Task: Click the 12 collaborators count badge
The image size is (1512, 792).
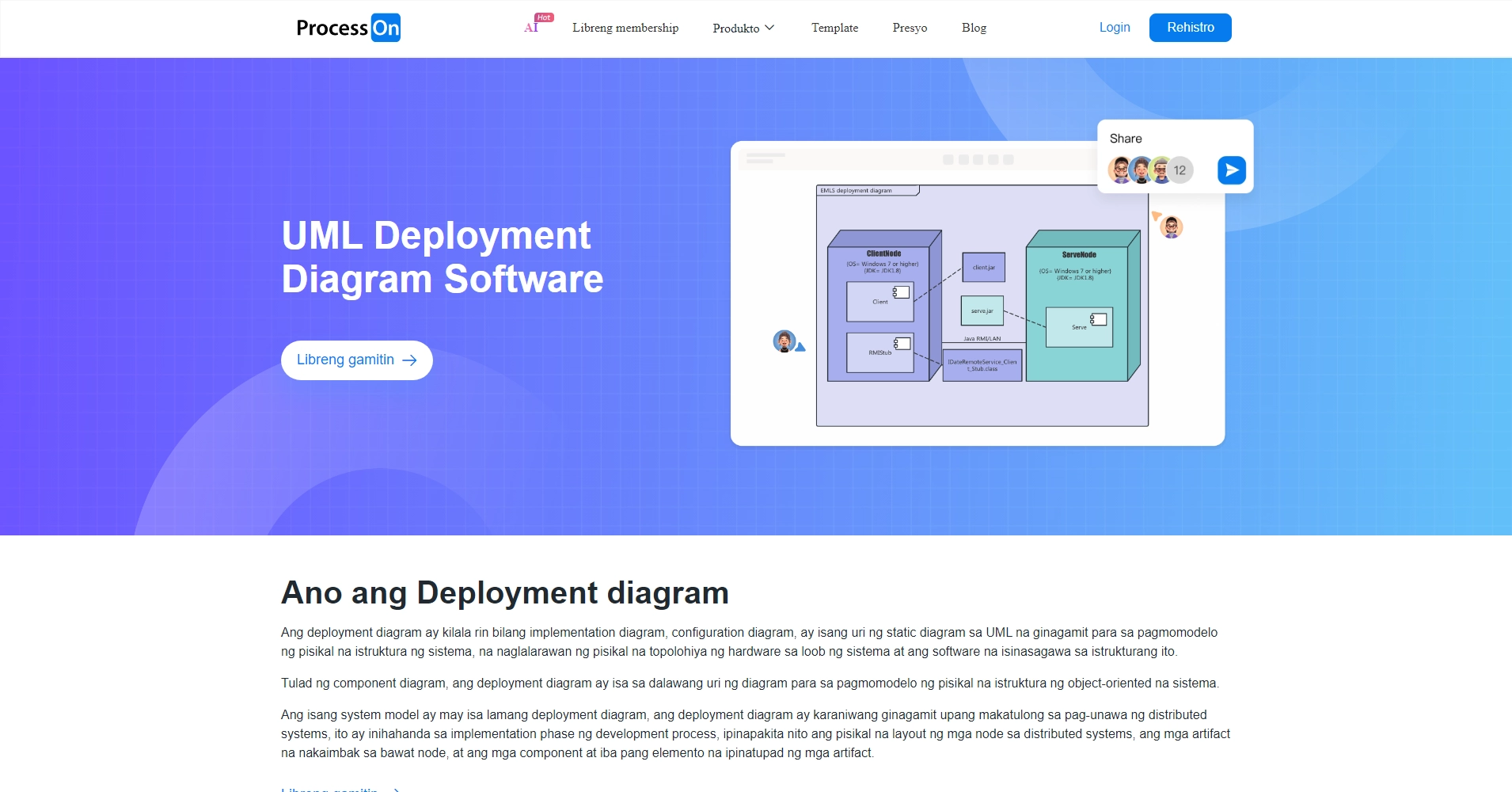Action: pos(1180,170)
